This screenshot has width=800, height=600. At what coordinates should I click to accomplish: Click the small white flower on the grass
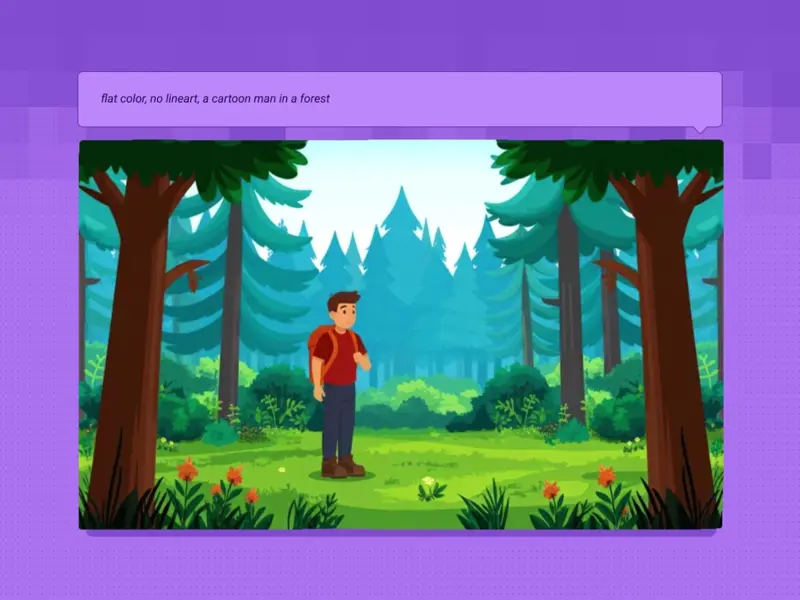[430, 484]
